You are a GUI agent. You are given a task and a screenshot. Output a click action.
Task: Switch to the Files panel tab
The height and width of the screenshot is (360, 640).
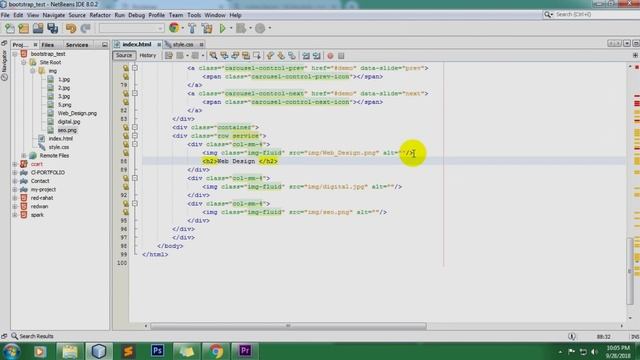click(47, 44)
